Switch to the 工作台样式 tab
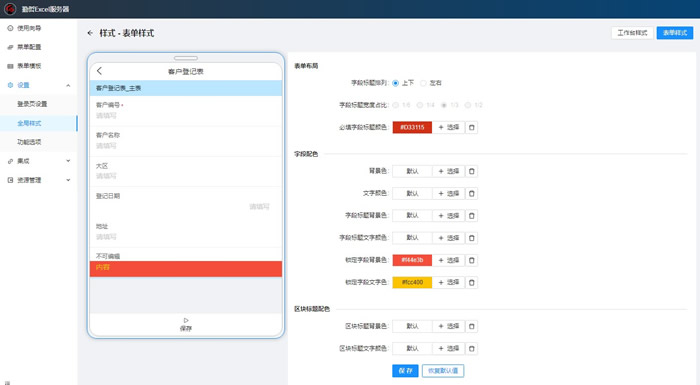Image resolution: width=700 pixels, height=385 pixels. tap(632, 33)
